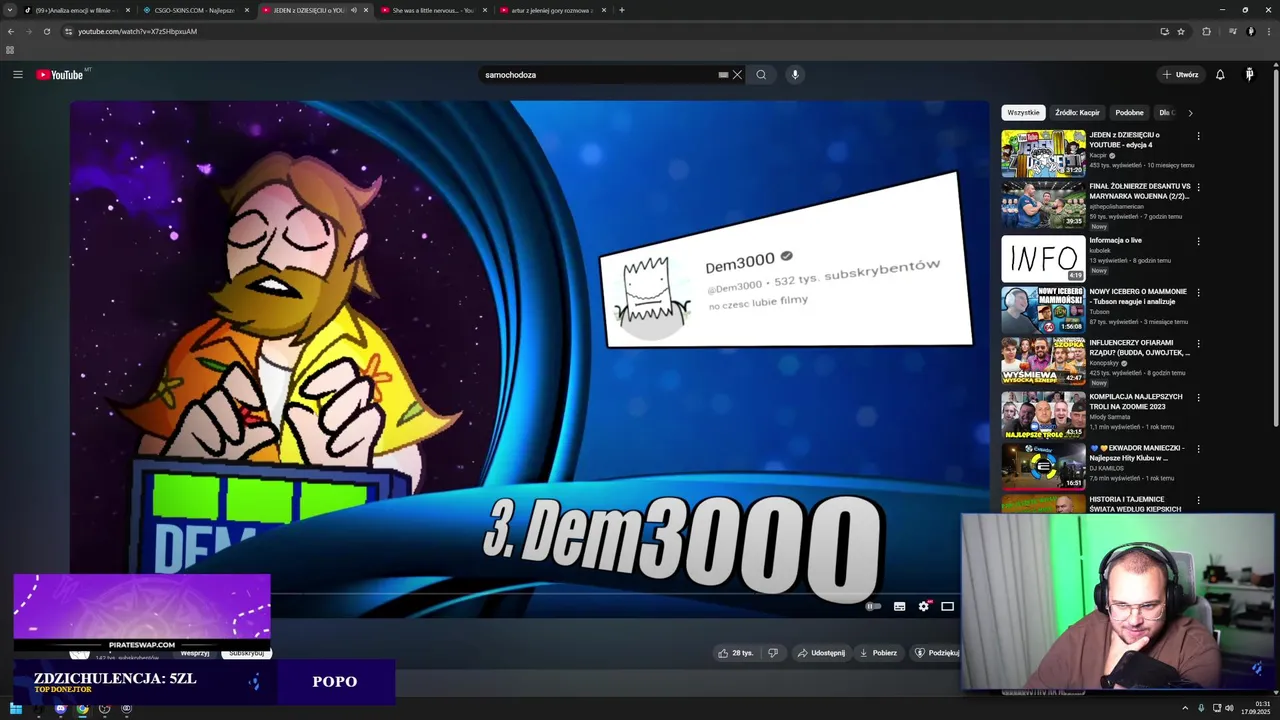Open Chrome from the taskbar
The height and width of the screenshot is (720, 1280).
pos(82,709)
